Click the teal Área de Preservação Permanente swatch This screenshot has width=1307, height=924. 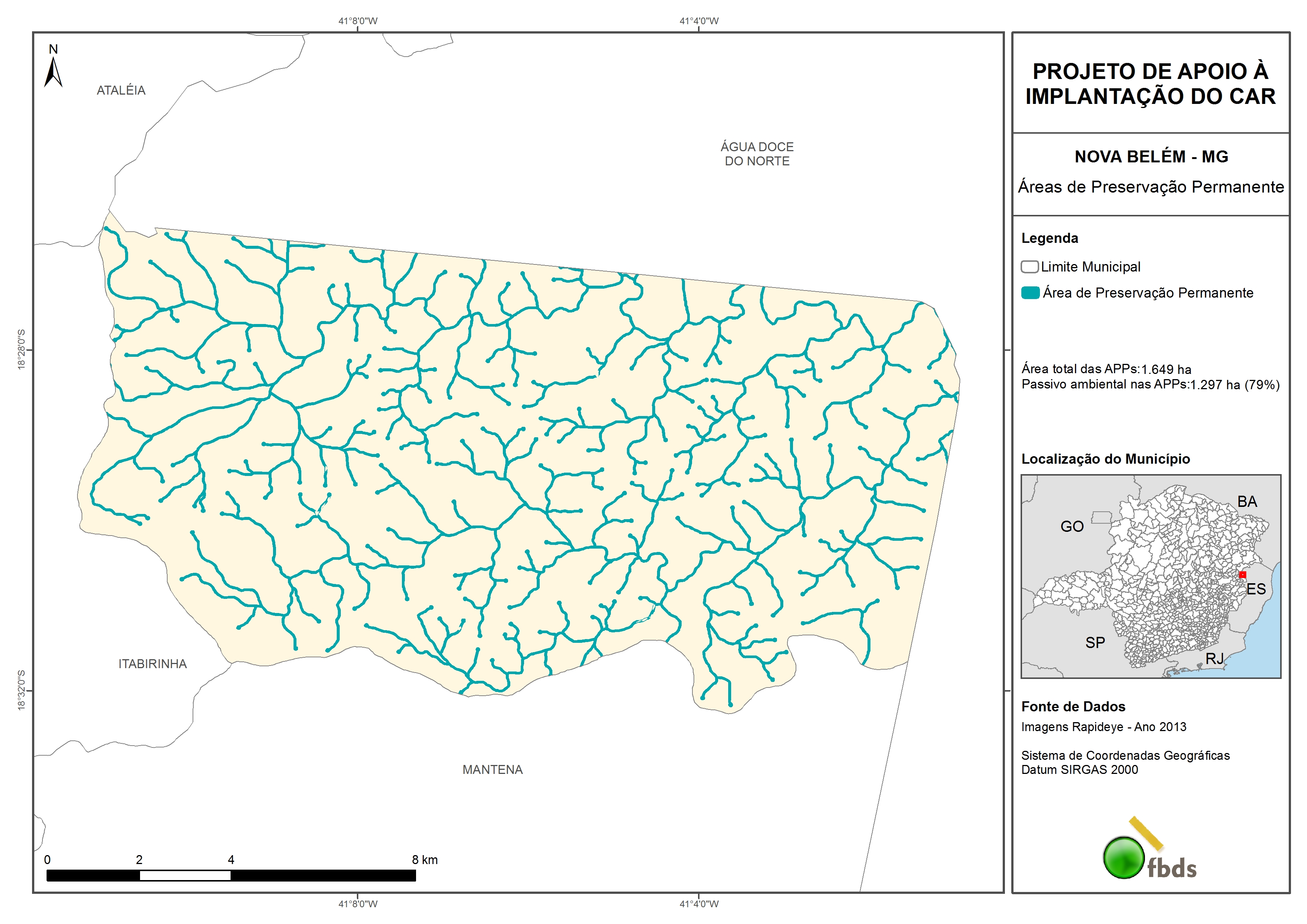(1030, 293)
